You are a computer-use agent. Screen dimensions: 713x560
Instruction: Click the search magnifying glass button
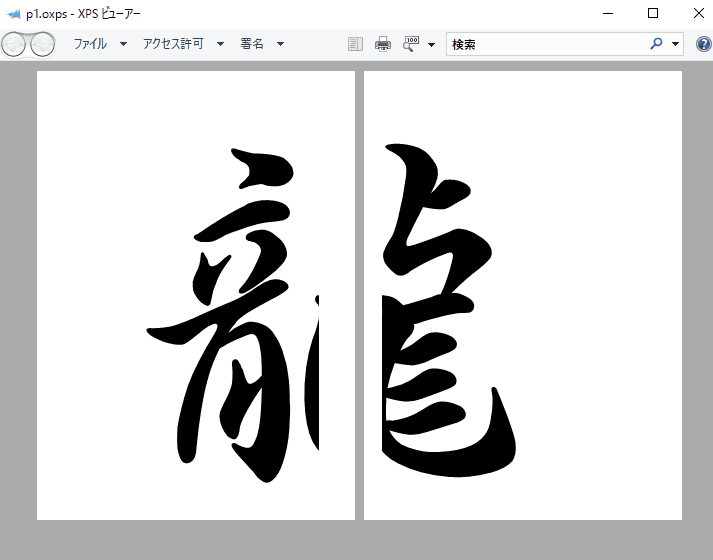656,44
